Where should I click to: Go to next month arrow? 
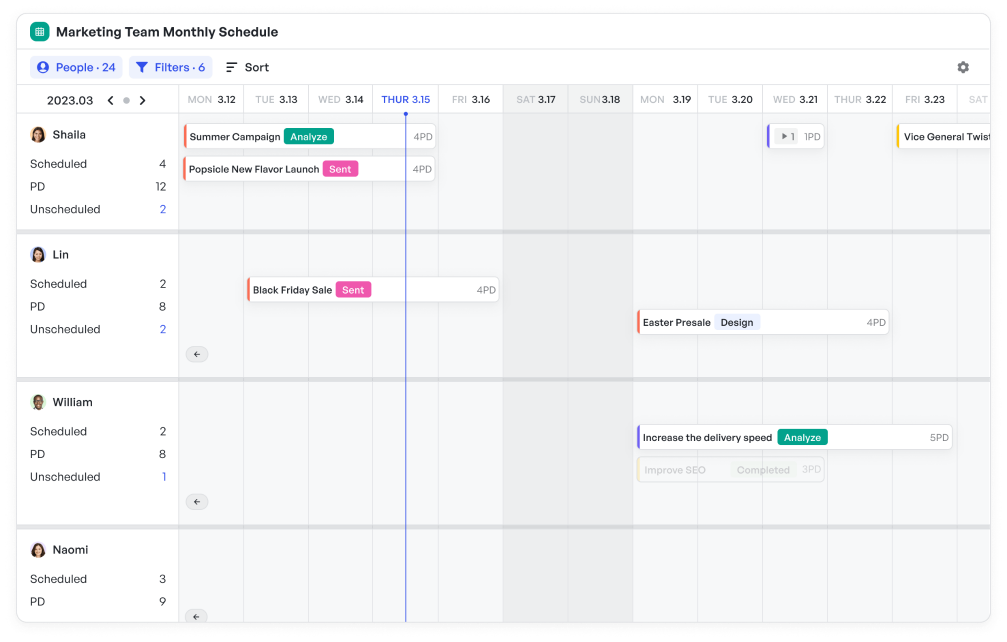tap(143, 100)
